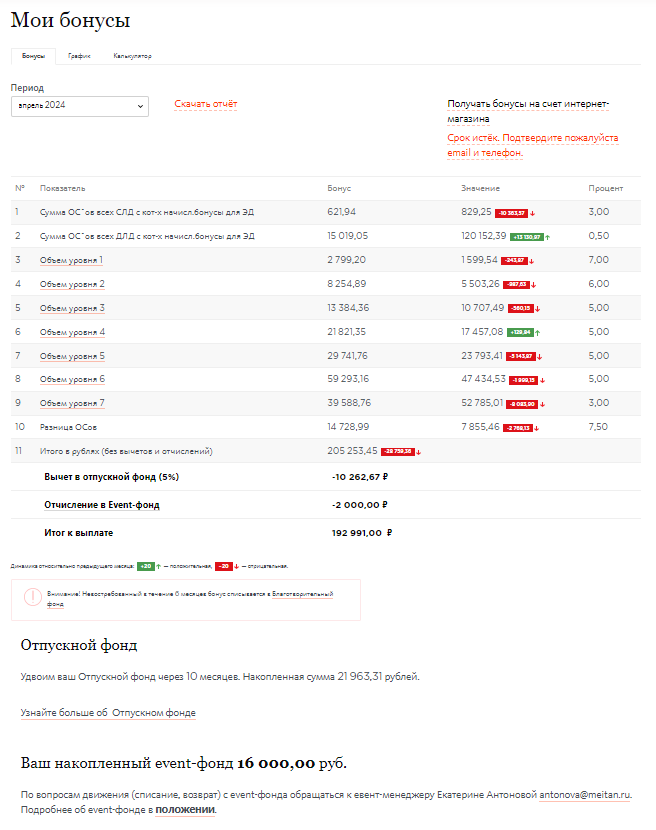Switch to the Калькулятор tab
Screen dimensions: 656x830
tap(132, 56)
